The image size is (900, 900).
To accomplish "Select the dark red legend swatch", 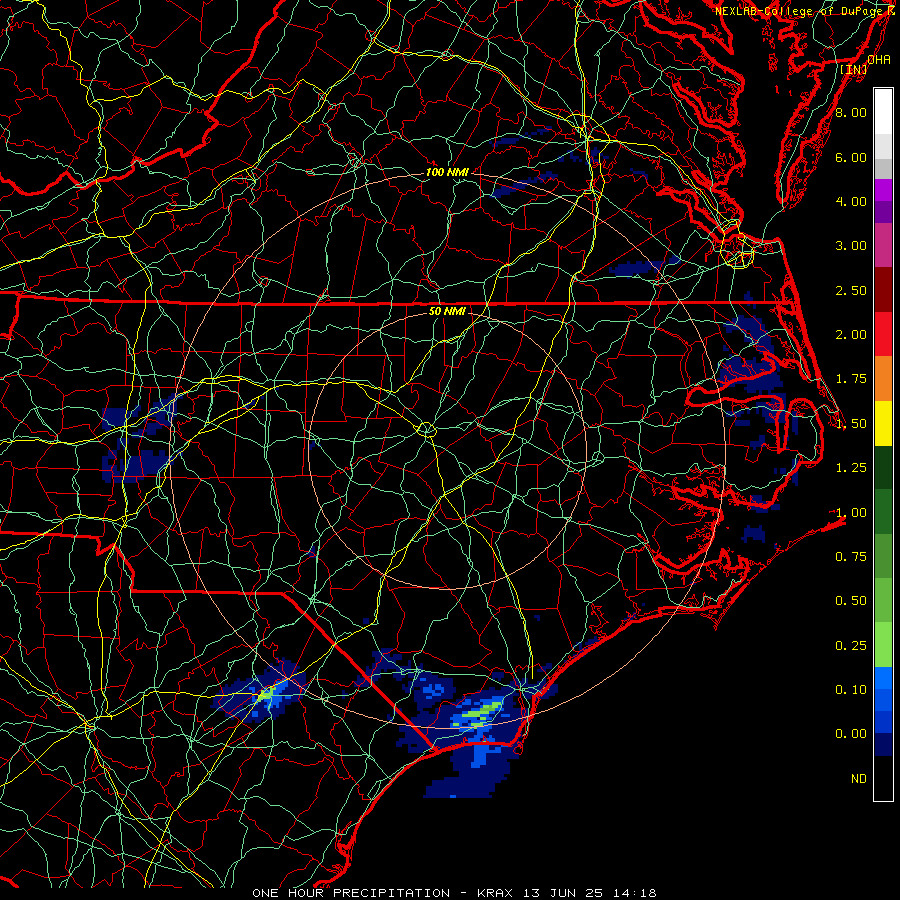I will (883, 290).
